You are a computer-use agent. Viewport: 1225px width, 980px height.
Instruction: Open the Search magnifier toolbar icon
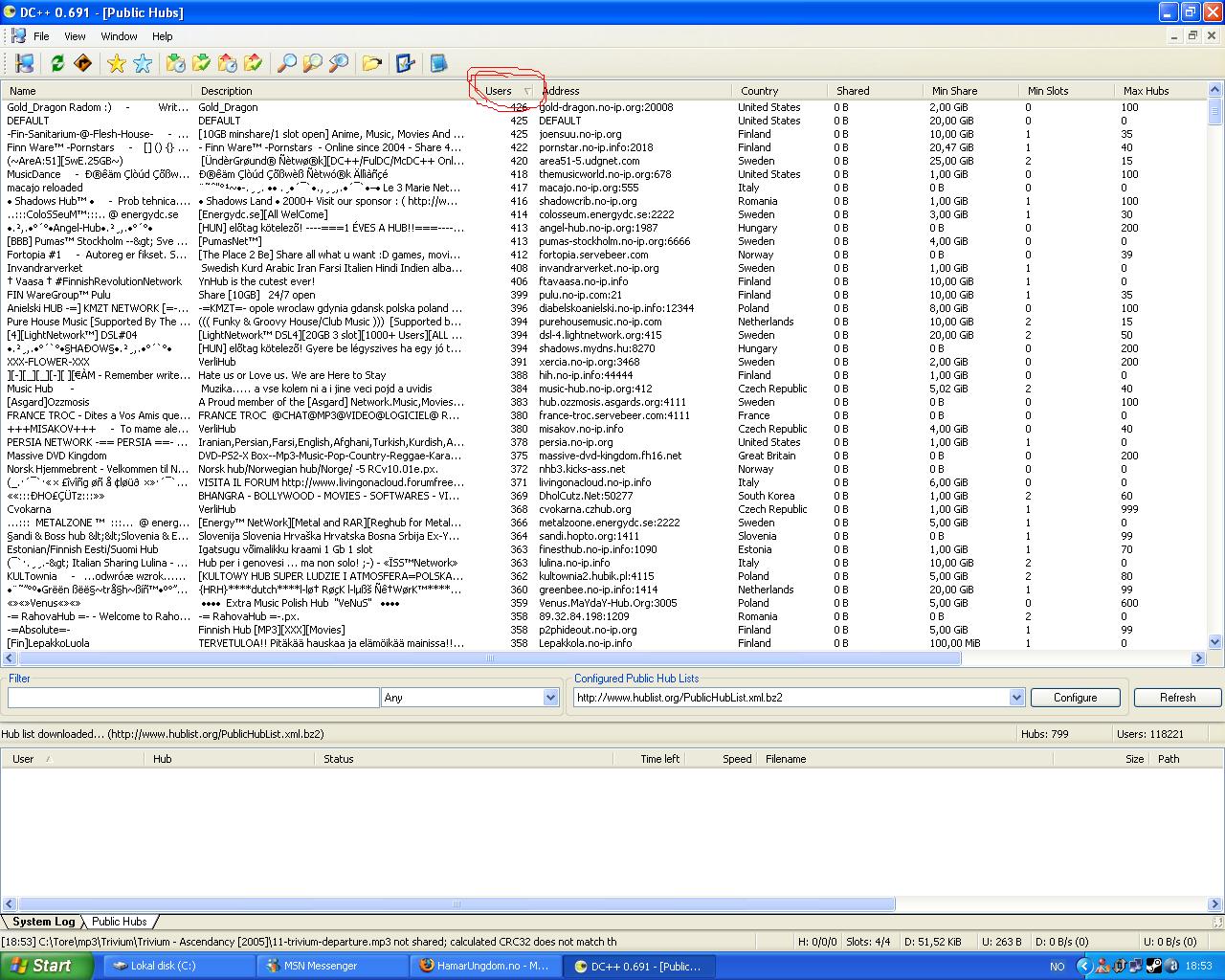[287, 63]
